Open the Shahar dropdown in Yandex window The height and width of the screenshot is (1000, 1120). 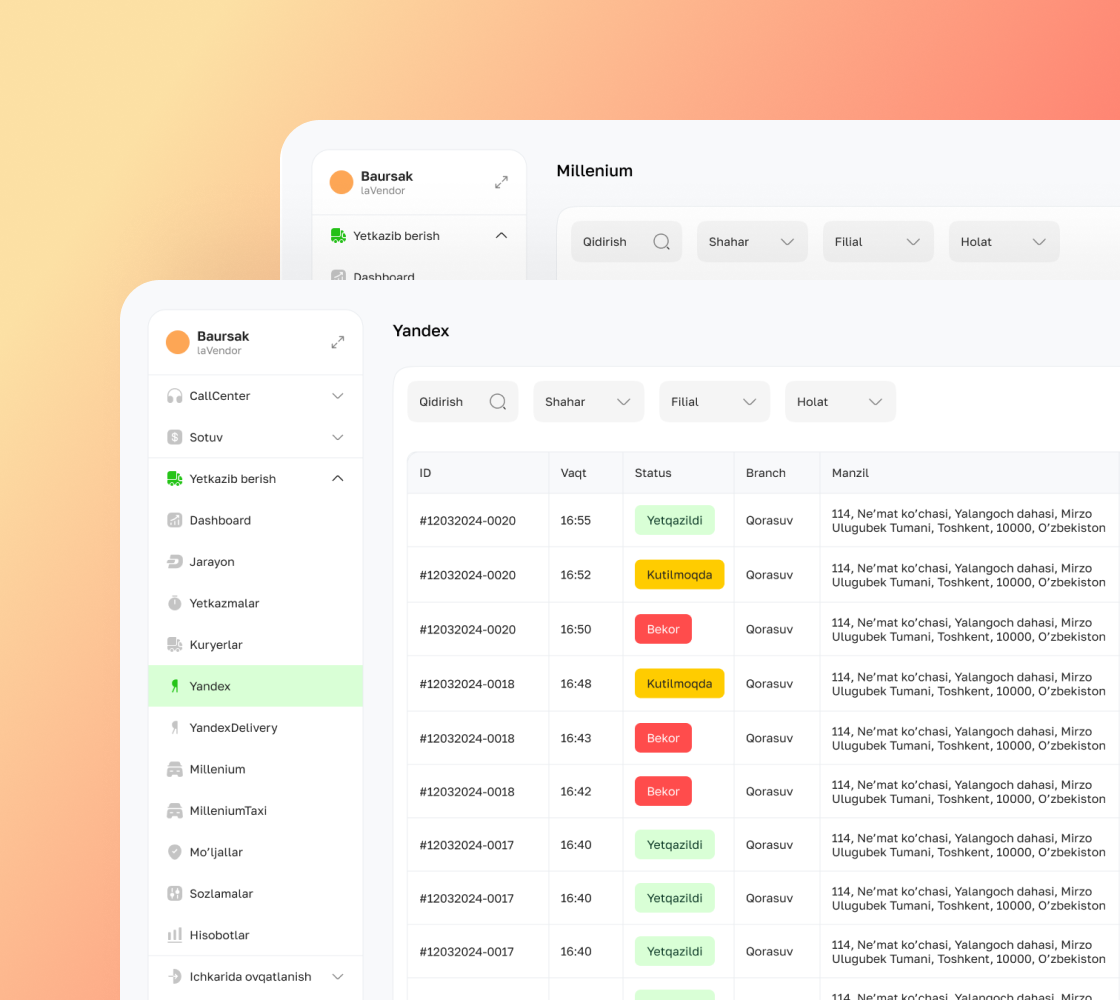pyautogui.click(x=589, y=401)
